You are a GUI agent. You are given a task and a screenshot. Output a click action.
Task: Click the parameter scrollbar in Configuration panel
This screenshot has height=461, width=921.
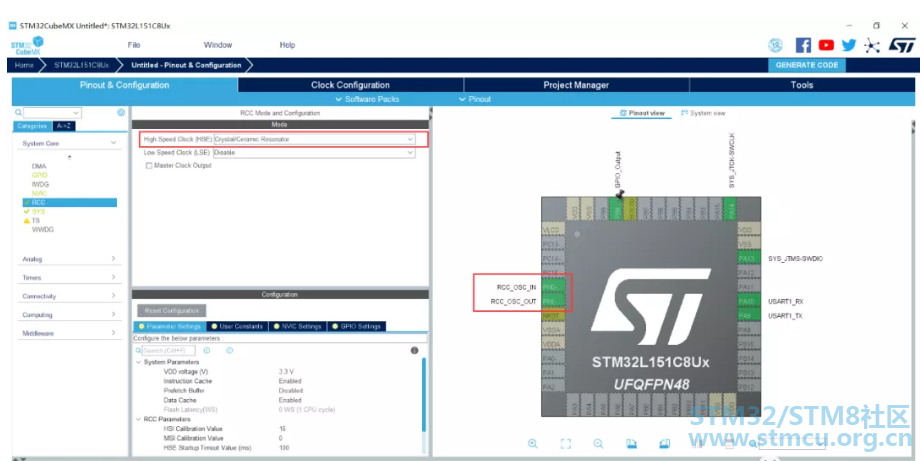(x=424, y=394)
